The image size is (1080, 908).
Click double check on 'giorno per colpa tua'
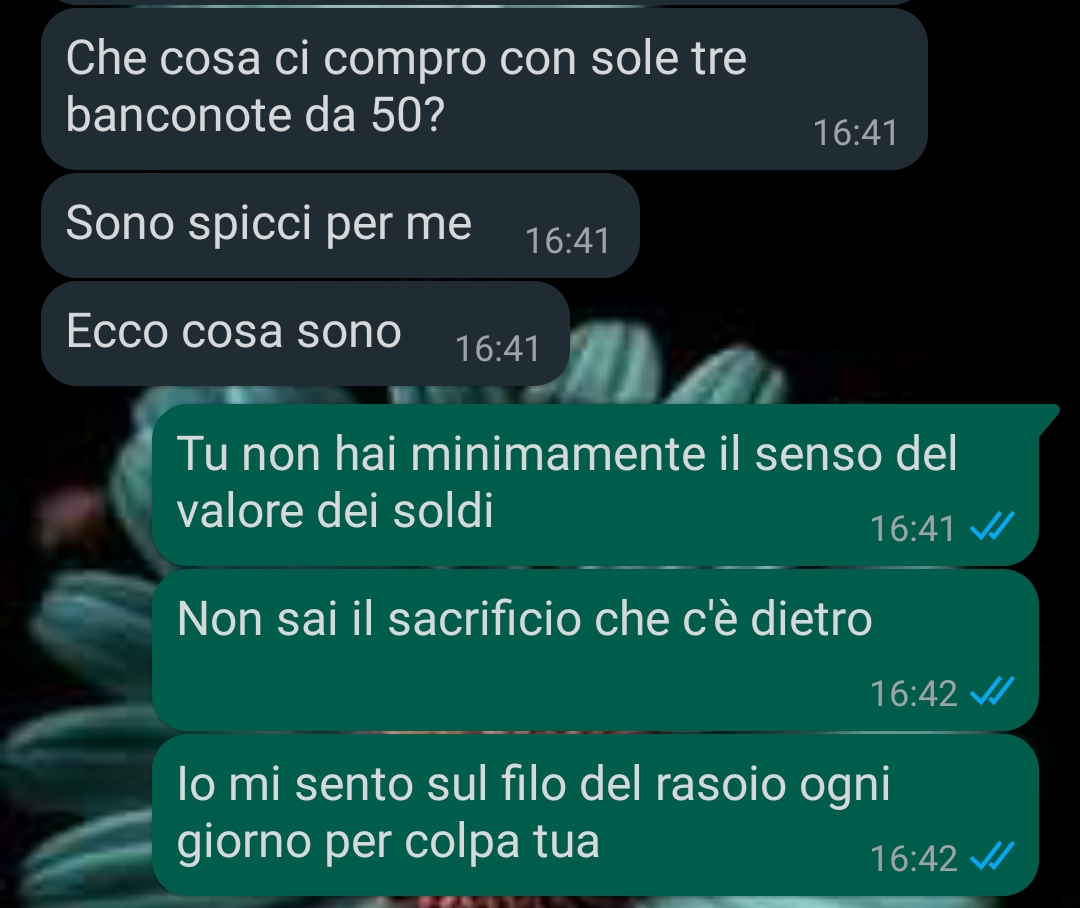click(x=992, y=857)
